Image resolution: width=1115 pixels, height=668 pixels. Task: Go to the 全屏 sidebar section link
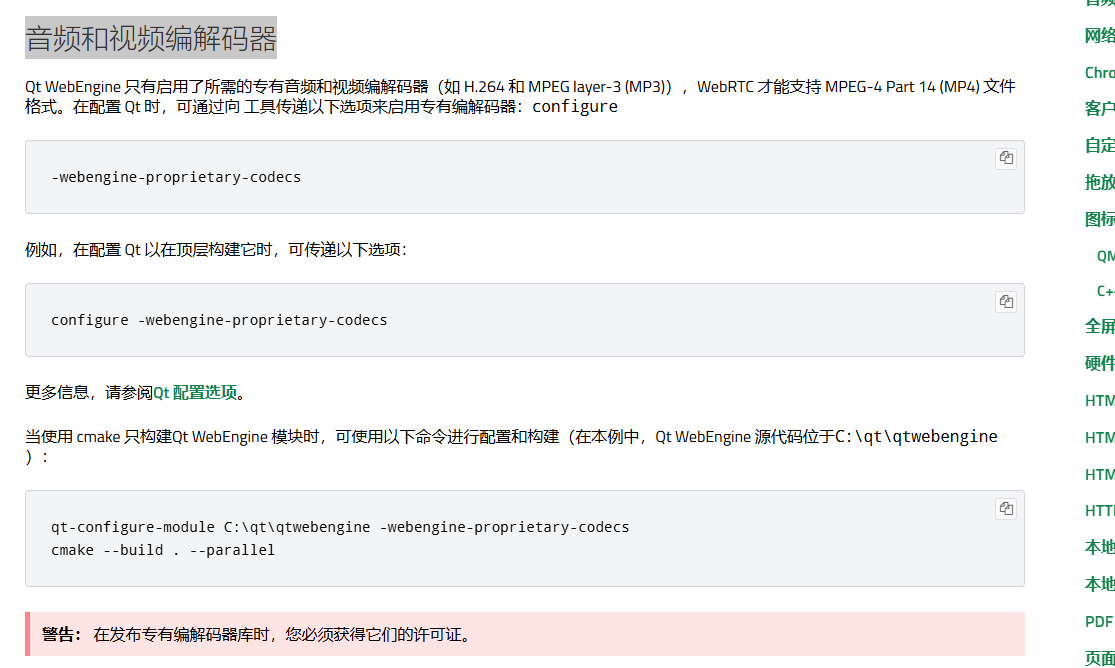(1099, 327)
